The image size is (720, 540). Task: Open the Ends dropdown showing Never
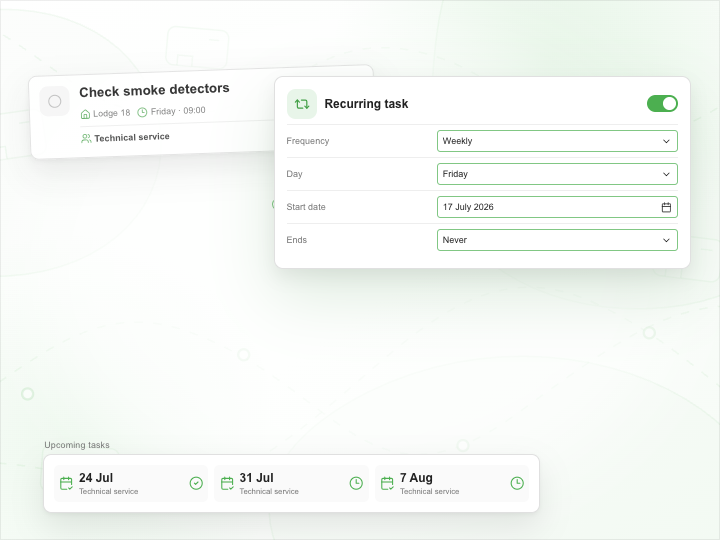click(x=557, y=240)
